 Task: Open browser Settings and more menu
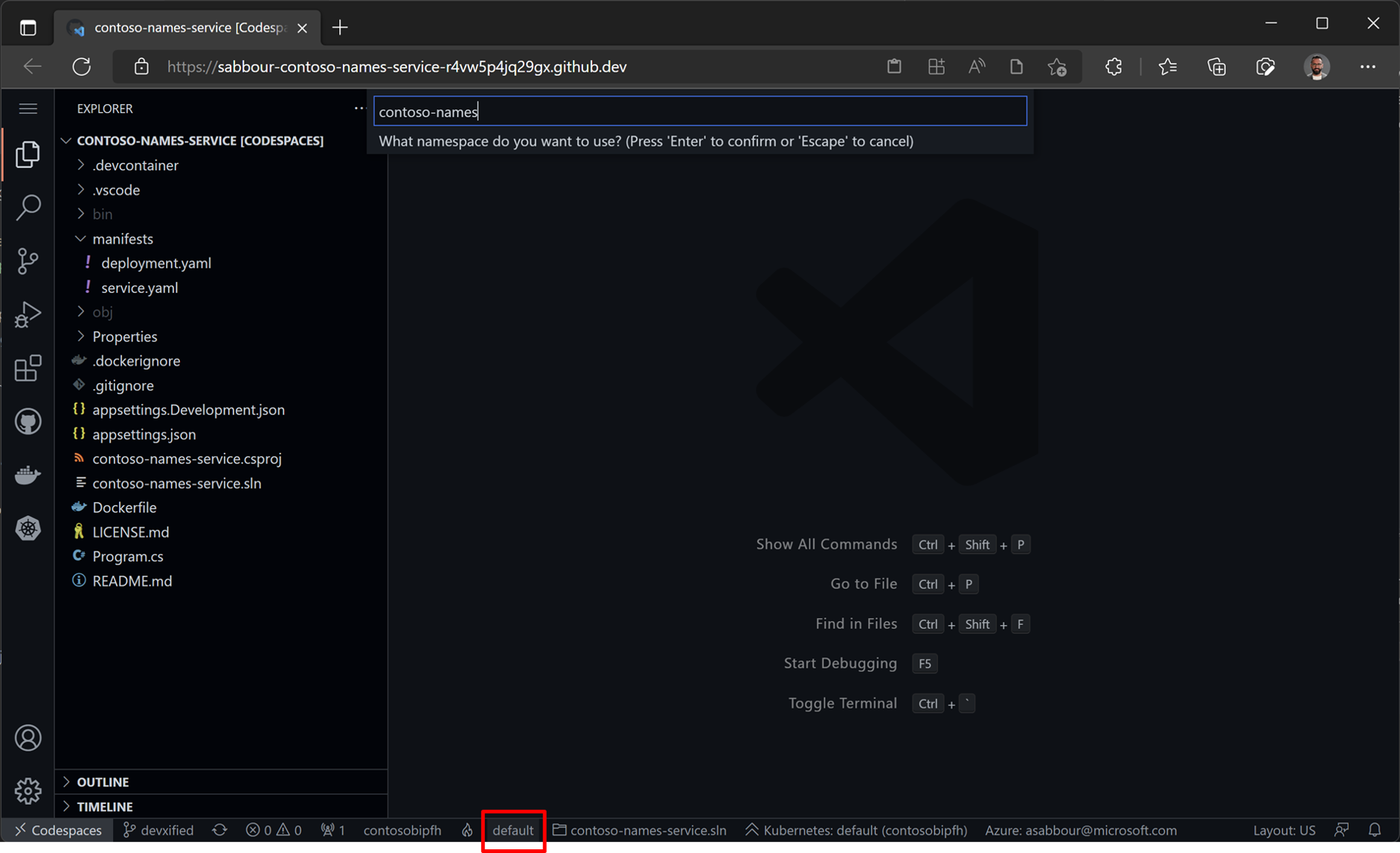1367,67
